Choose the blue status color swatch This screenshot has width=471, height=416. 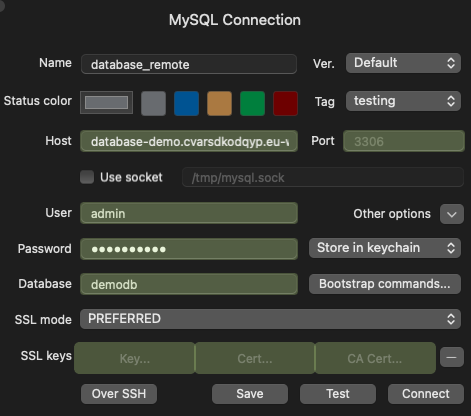tap(186, 103)
